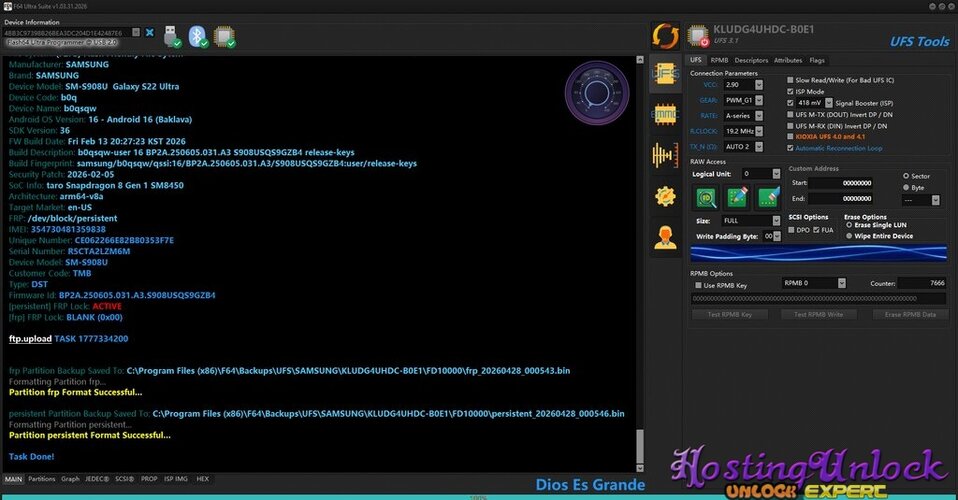Select Erase Single LUN option
This screenshot has width=958, height=500.
click(849, 225)
